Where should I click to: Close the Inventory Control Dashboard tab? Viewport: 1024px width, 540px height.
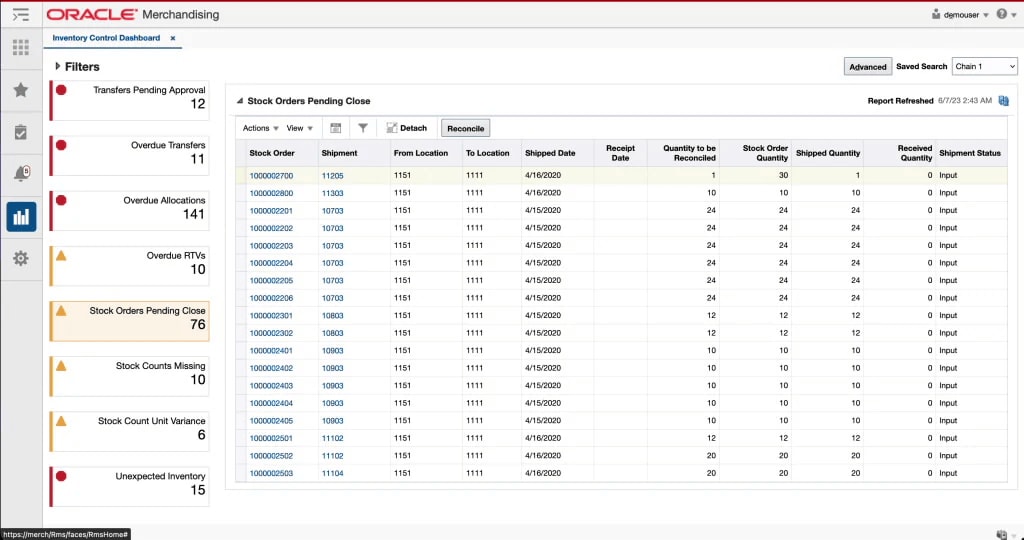pyautogui.click(x=172, y=38)
